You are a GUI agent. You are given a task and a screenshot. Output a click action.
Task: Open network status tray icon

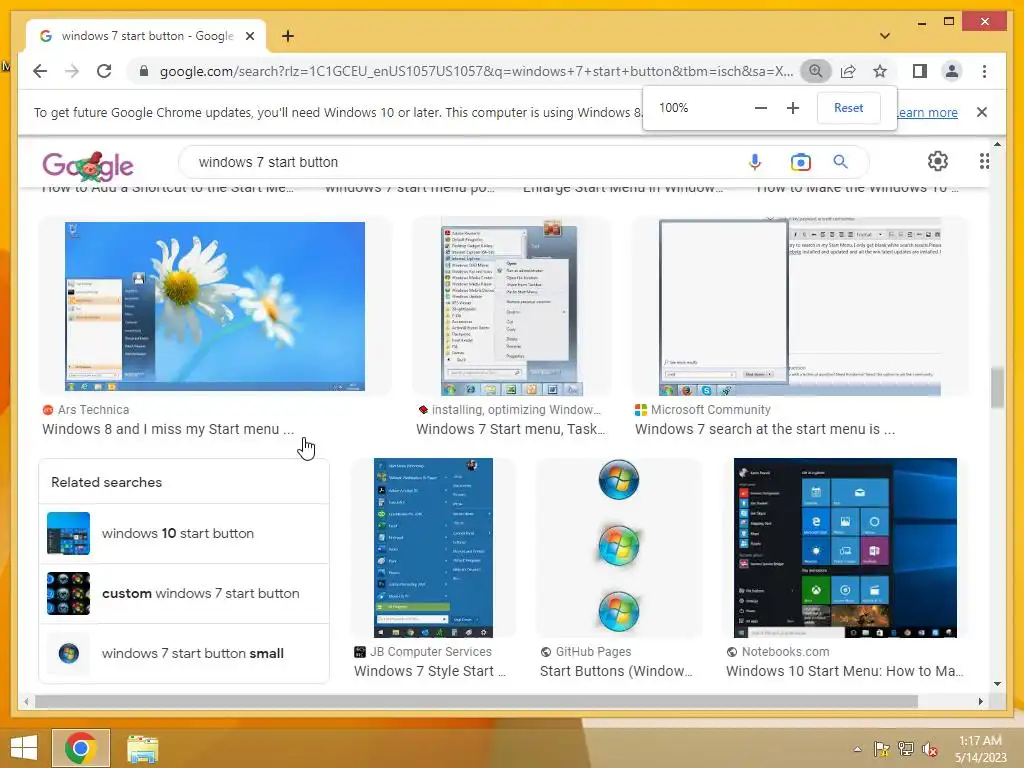pos(906,749)
